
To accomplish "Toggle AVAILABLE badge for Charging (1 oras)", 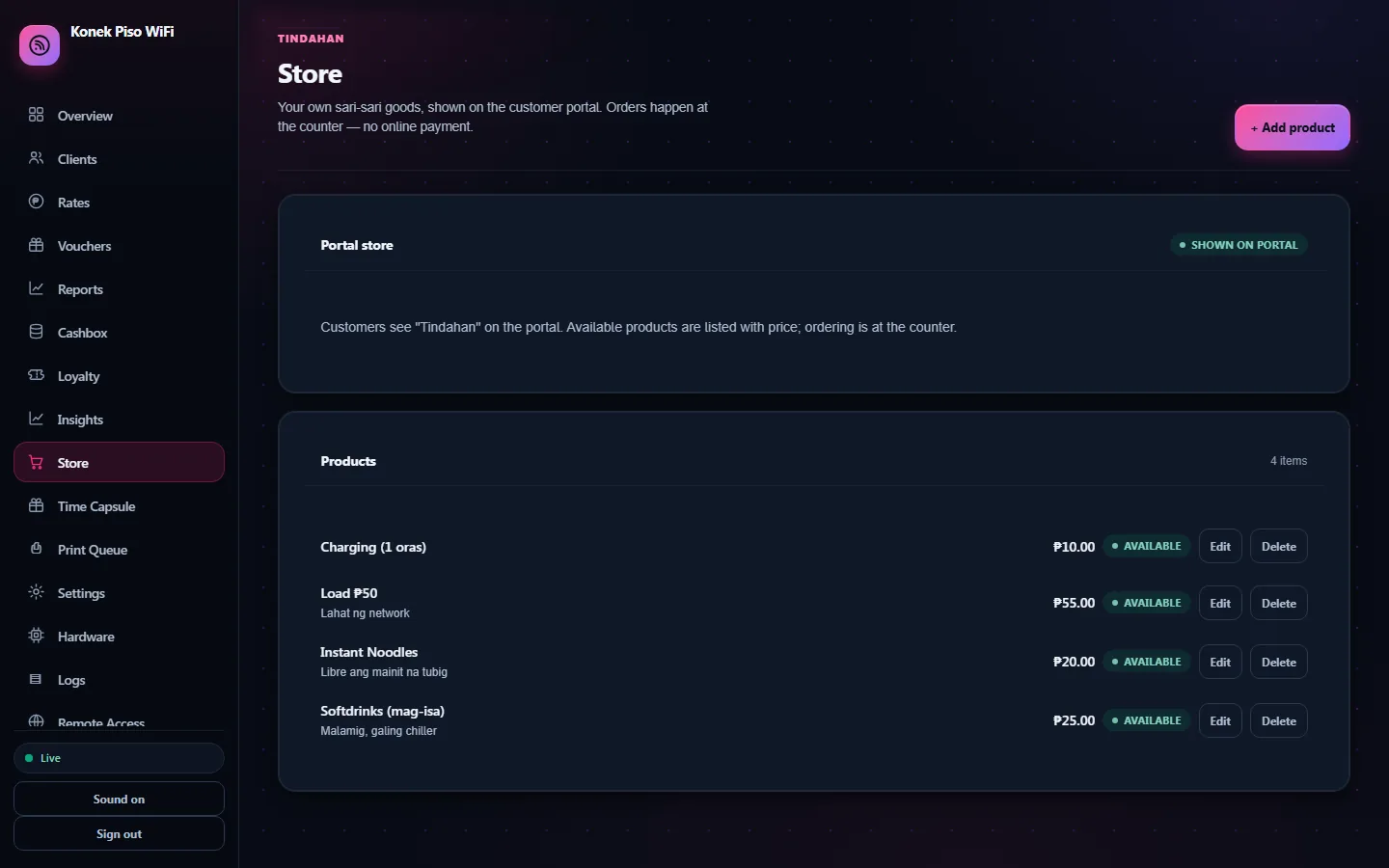I will point(1147,546).
